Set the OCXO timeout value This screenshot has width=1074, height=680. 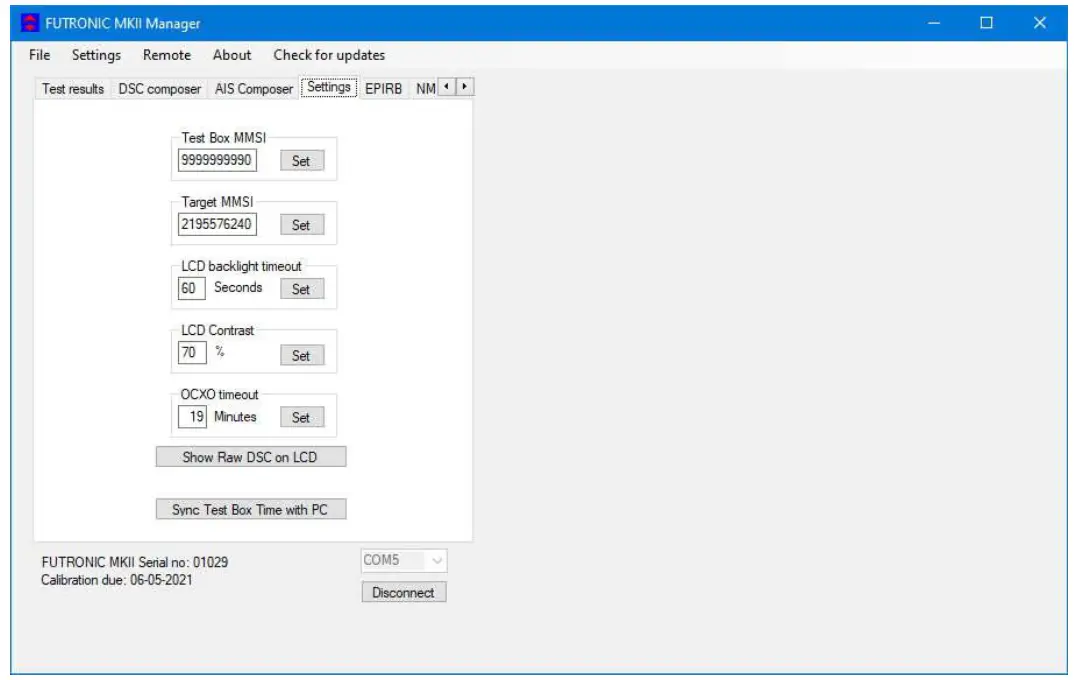301,417
